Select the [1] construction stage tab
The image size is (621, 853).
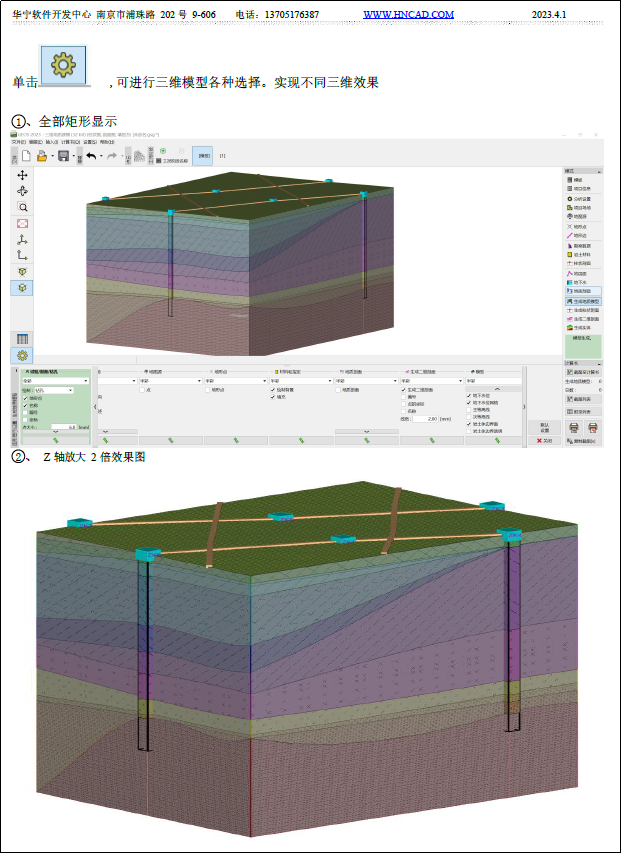pos(222,156)
